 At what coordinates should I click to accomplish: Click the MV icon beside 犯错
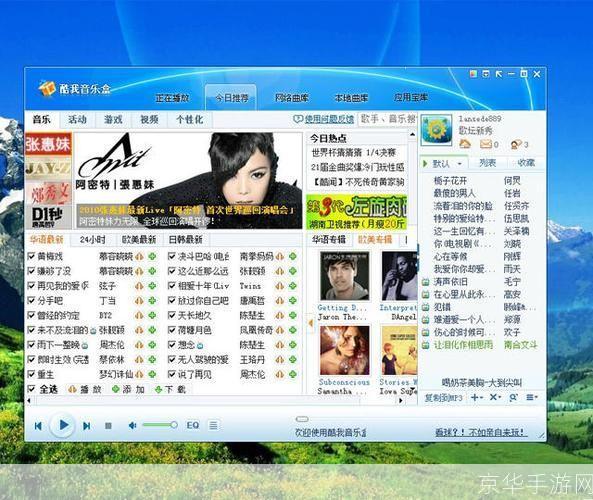[426, 307]
